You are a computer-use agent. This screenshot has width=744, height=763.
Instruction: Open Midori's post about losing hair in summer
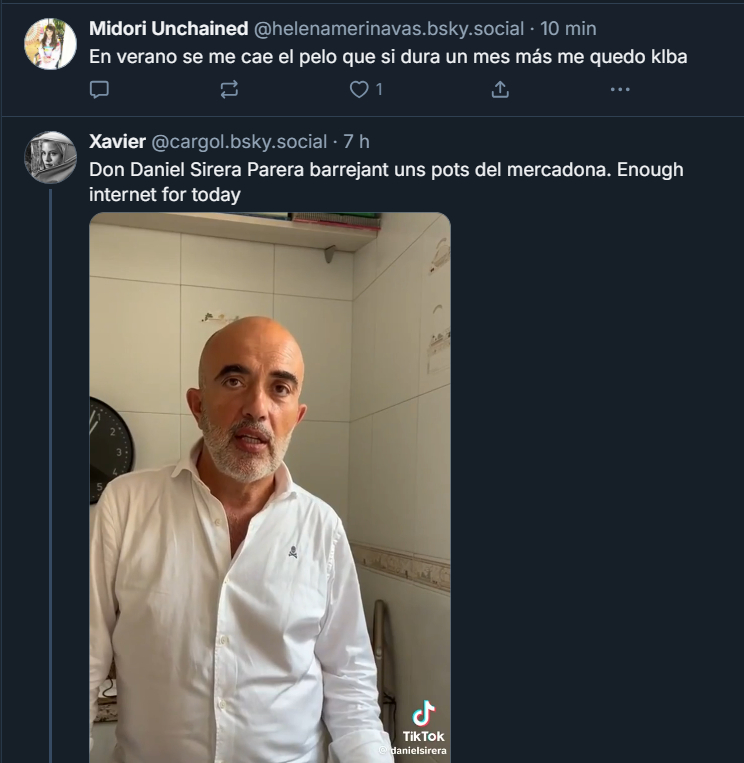[x=388, y=57]
